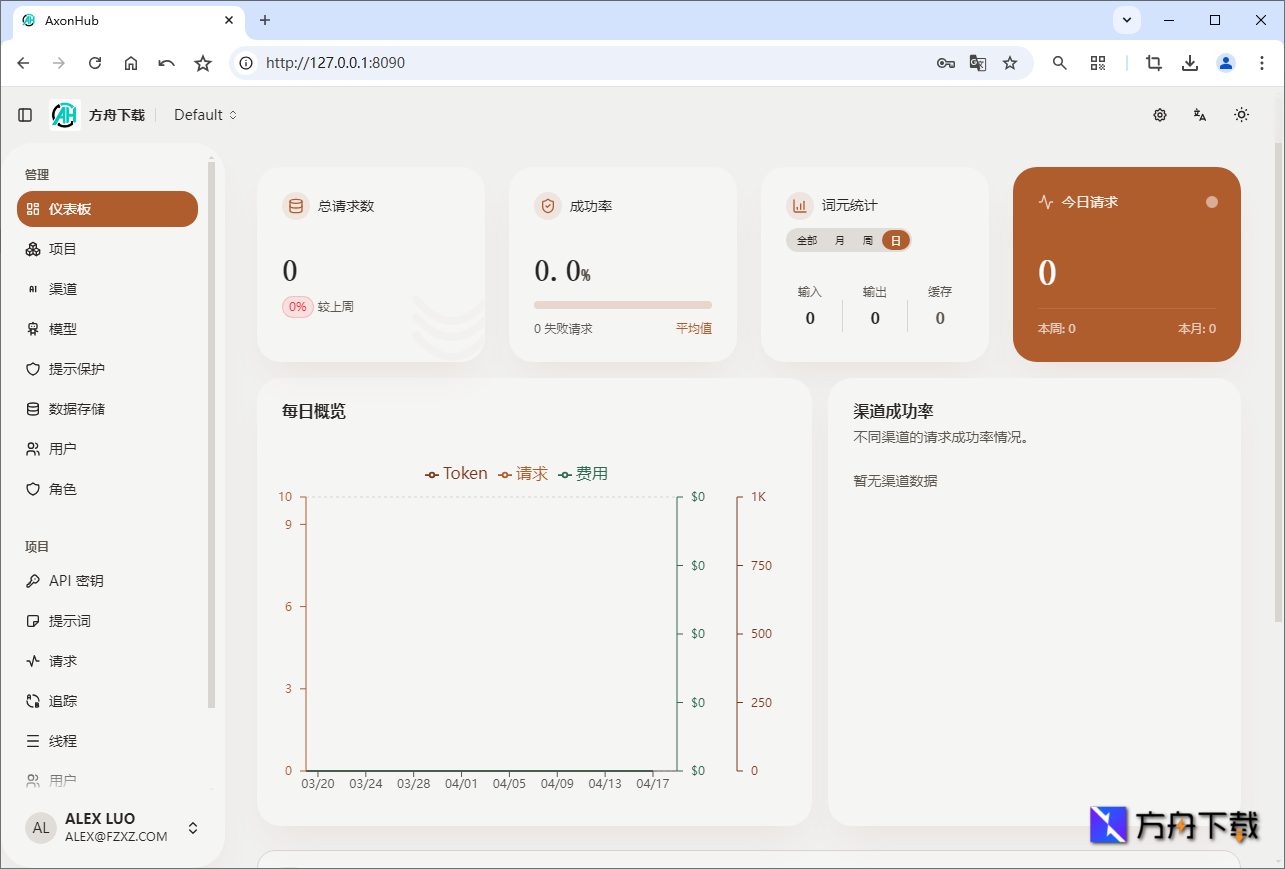The width and height of the screenshot is (1285, 869).
Task: Open the 渠道 section from the sidebar
Action: (x=65, y=288)
